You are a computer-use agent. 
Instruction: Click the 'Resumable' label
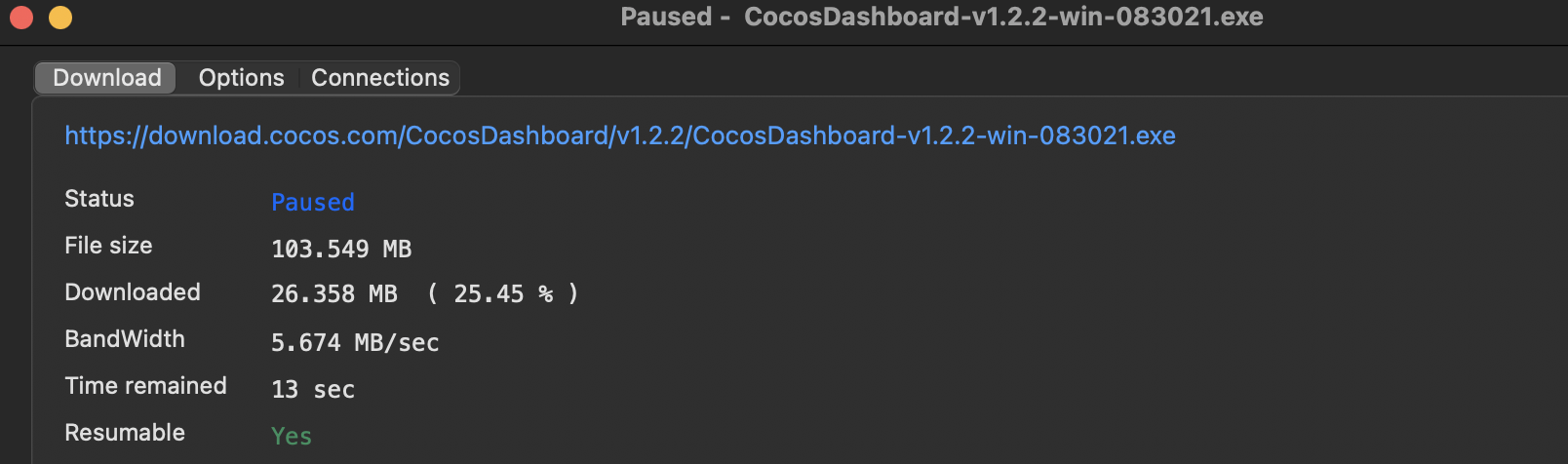(x=125, y=433)
